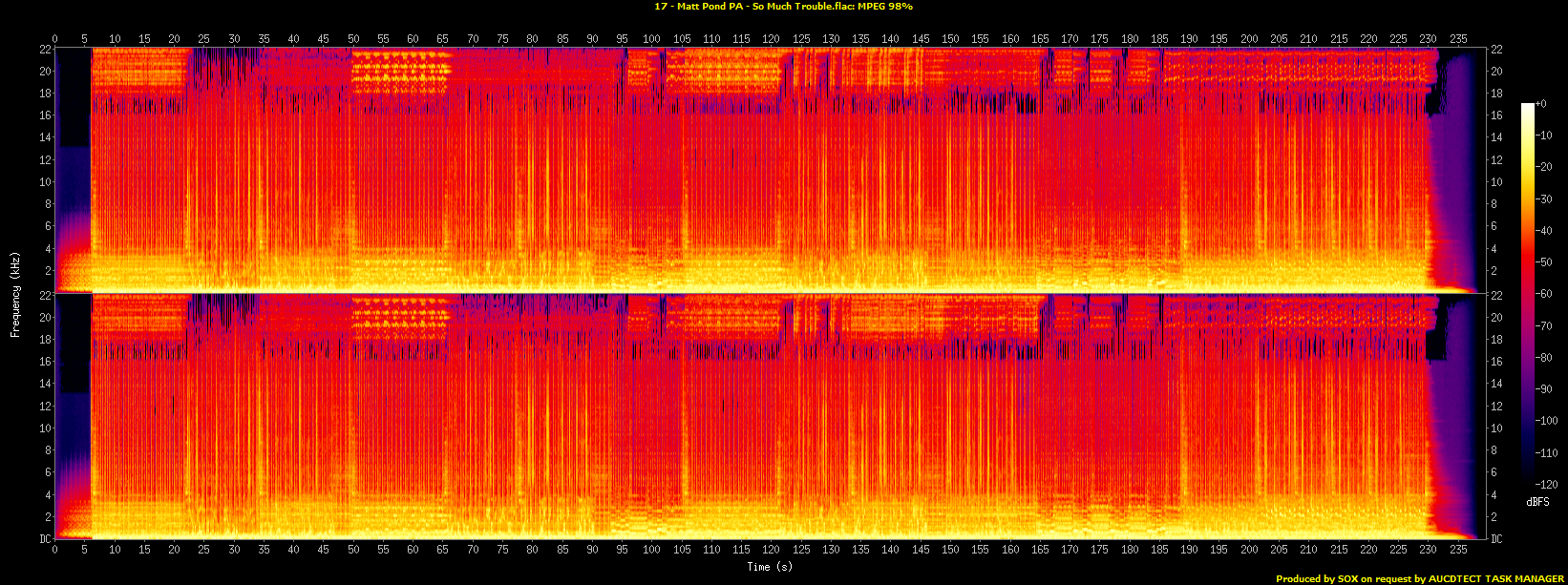Click the '-90' value on the dBFS scale

click(1543, 389)
